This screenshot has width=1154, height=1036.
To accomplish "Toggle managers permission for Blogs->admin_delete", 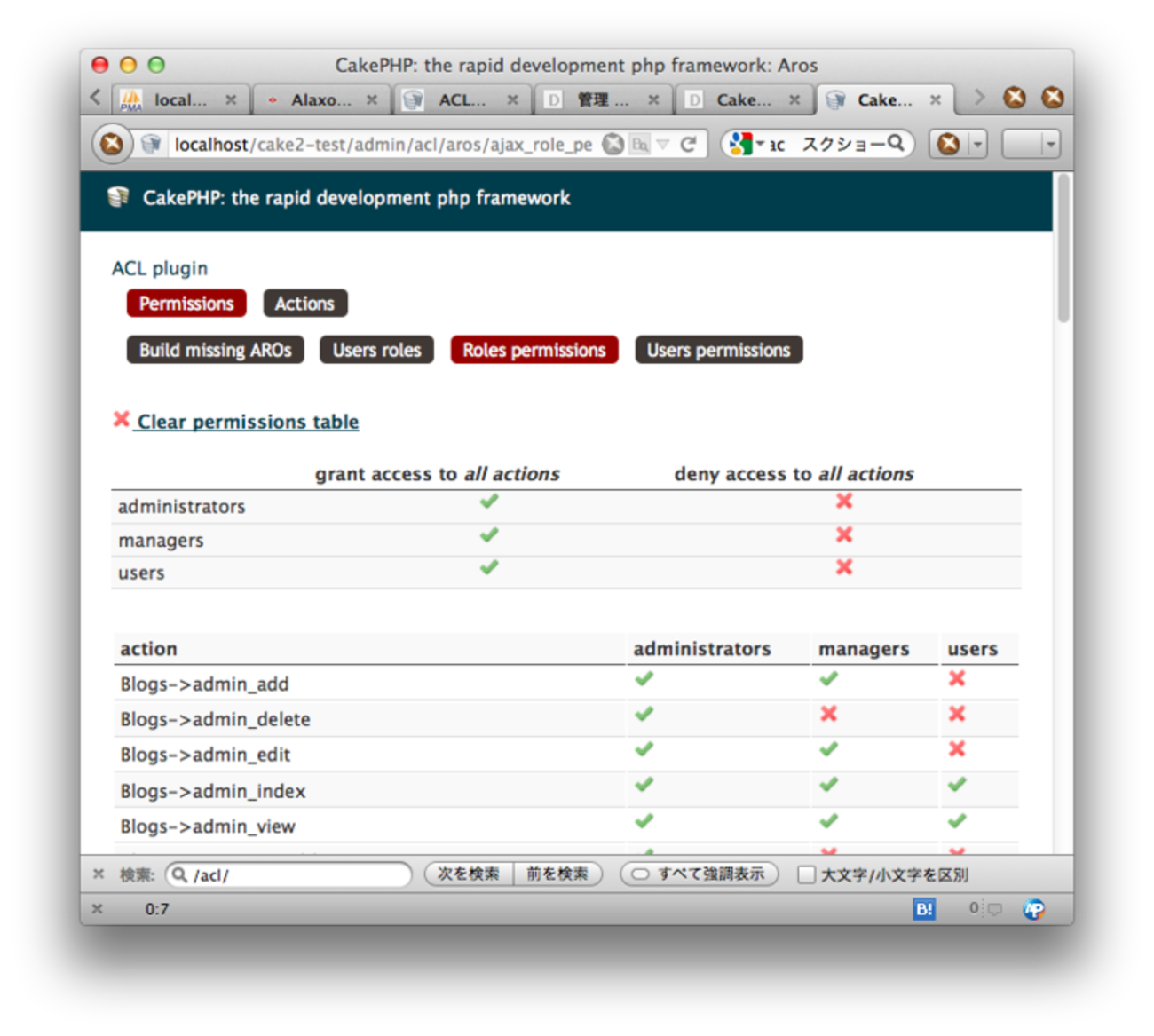I will tap(829, 714).
